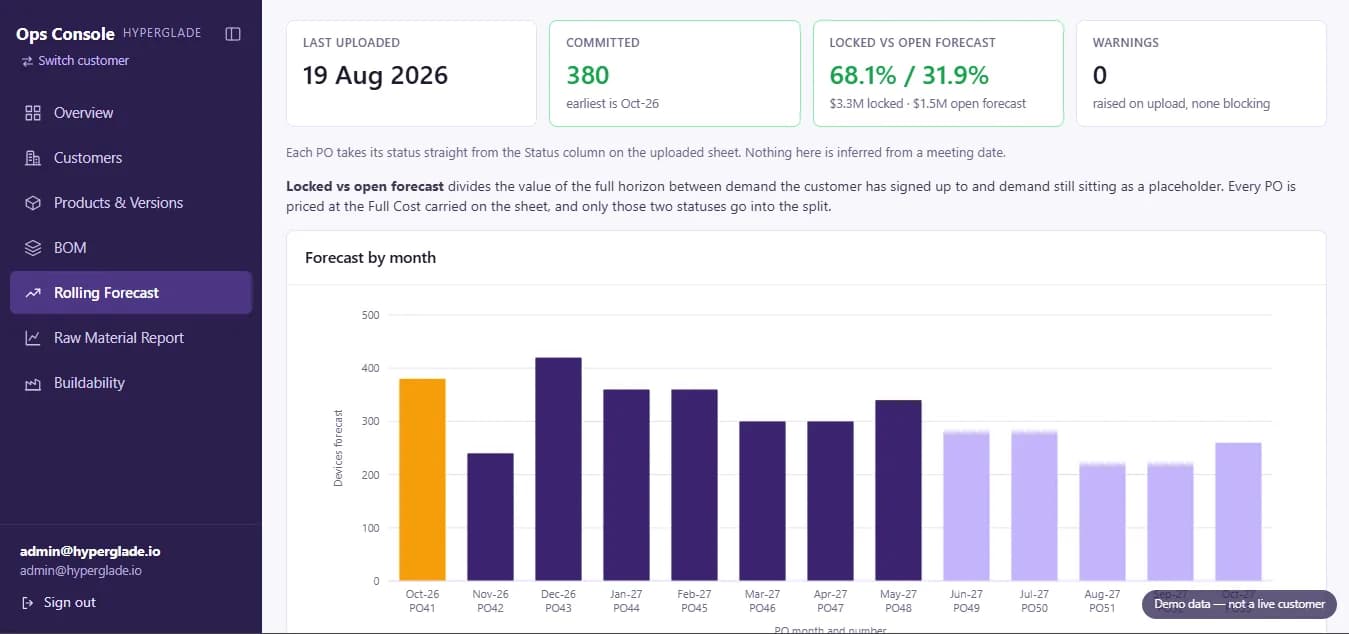Screen dimensions: 1349x634
Task: Select the Feb-27 PO45 chart bar
Action: (x=694, y=485)
